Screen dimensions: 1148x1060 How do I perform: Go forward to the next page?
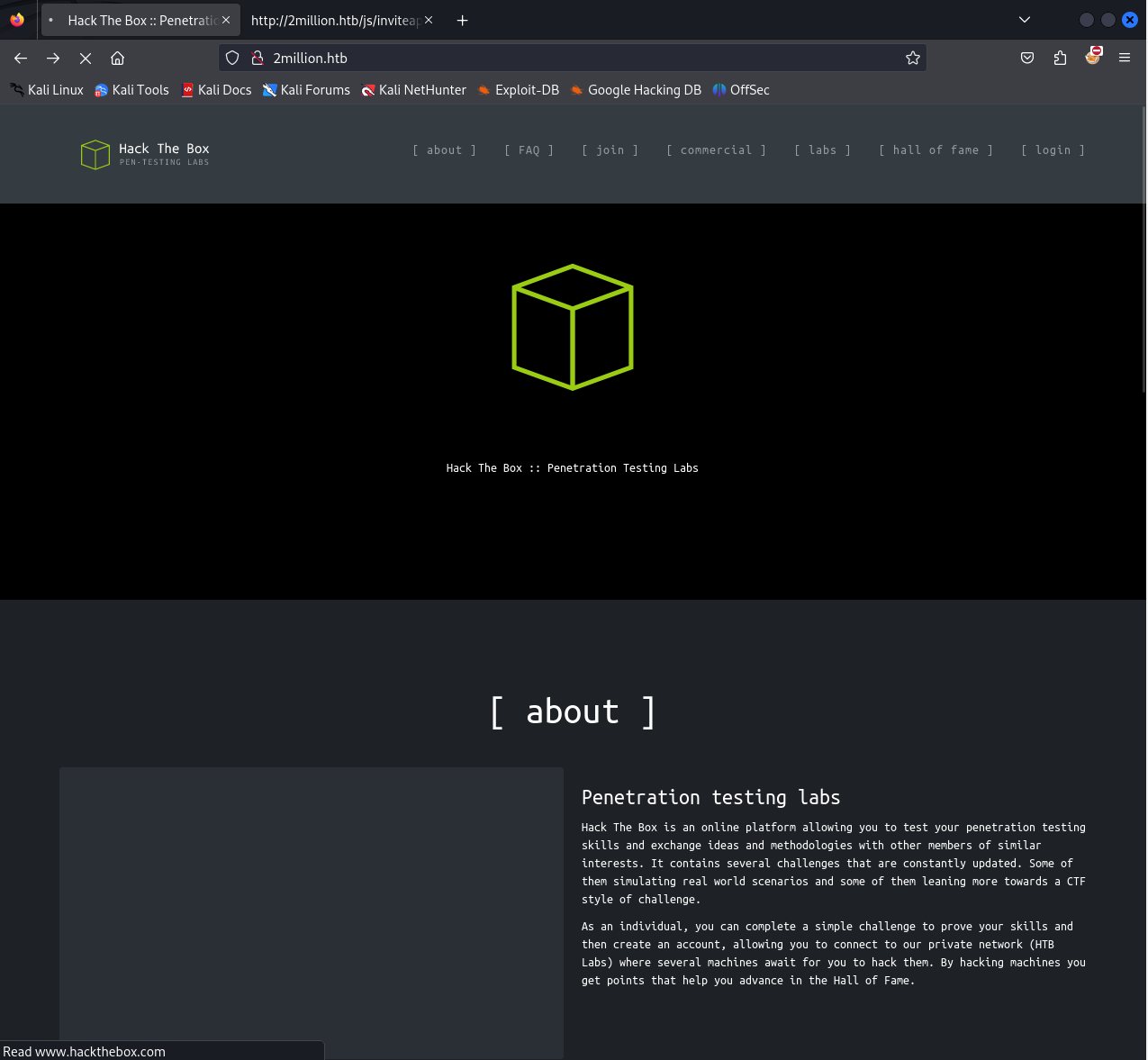click(x=53, y=58)
